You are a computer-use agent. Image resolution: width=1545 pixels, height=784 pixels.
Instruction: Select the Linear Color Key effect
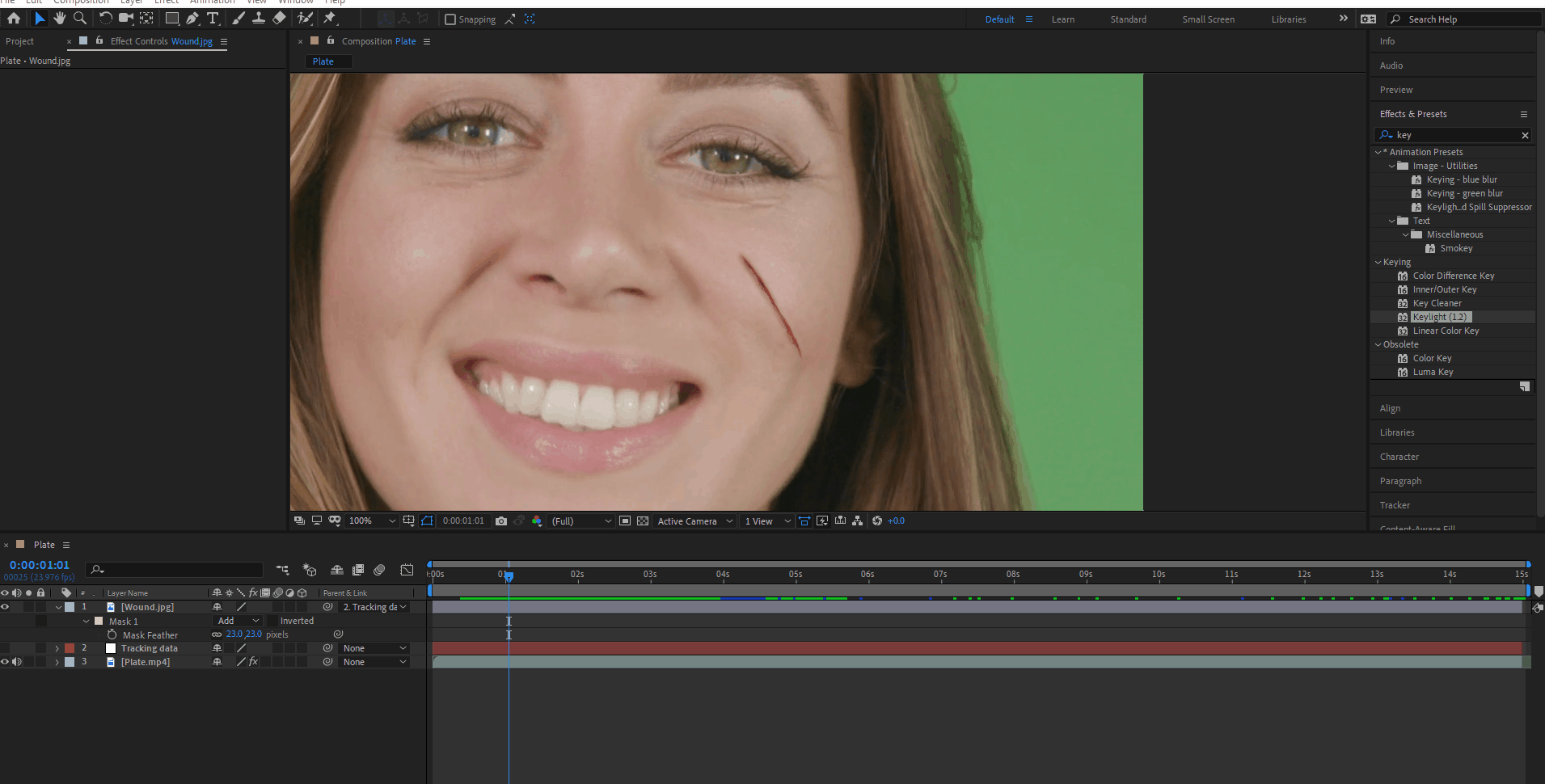pos(1446,331)
